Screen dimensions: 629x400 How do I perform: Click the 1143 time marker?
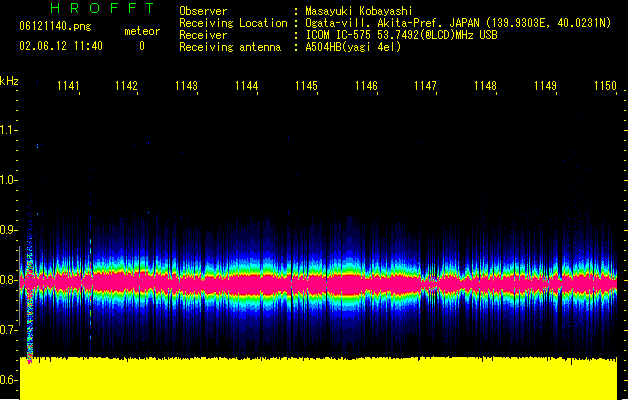coord(187,86)
